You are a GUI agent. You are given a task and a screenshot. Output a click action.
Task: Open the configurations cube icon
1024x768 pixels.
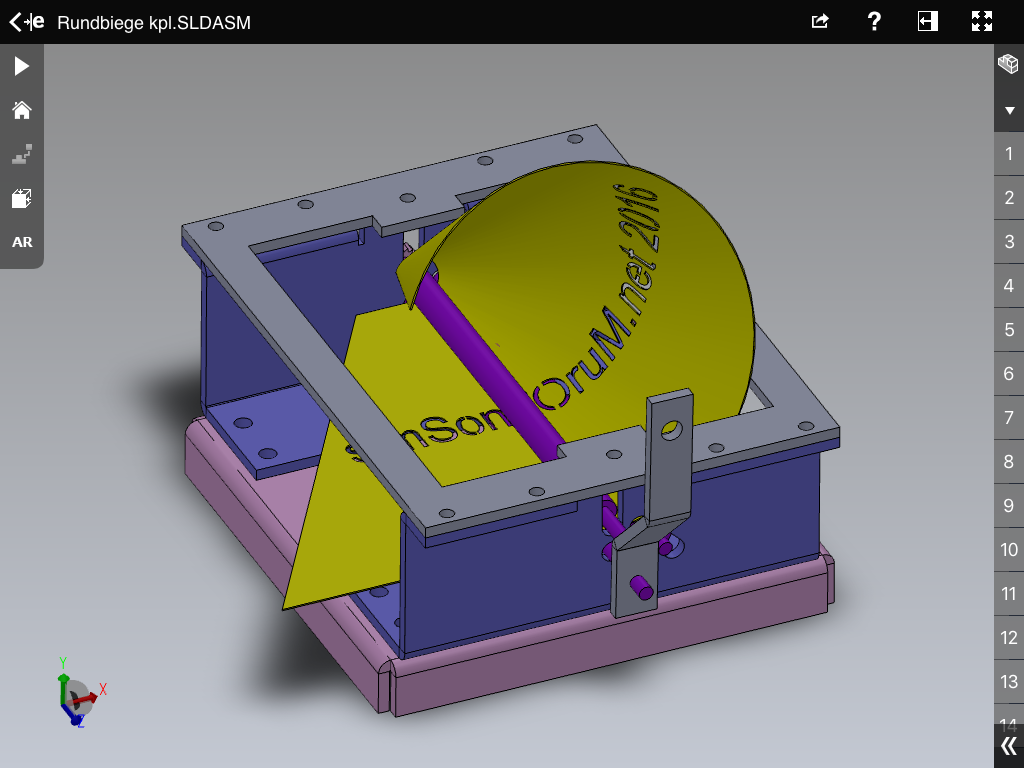[x=1008, y=65]
